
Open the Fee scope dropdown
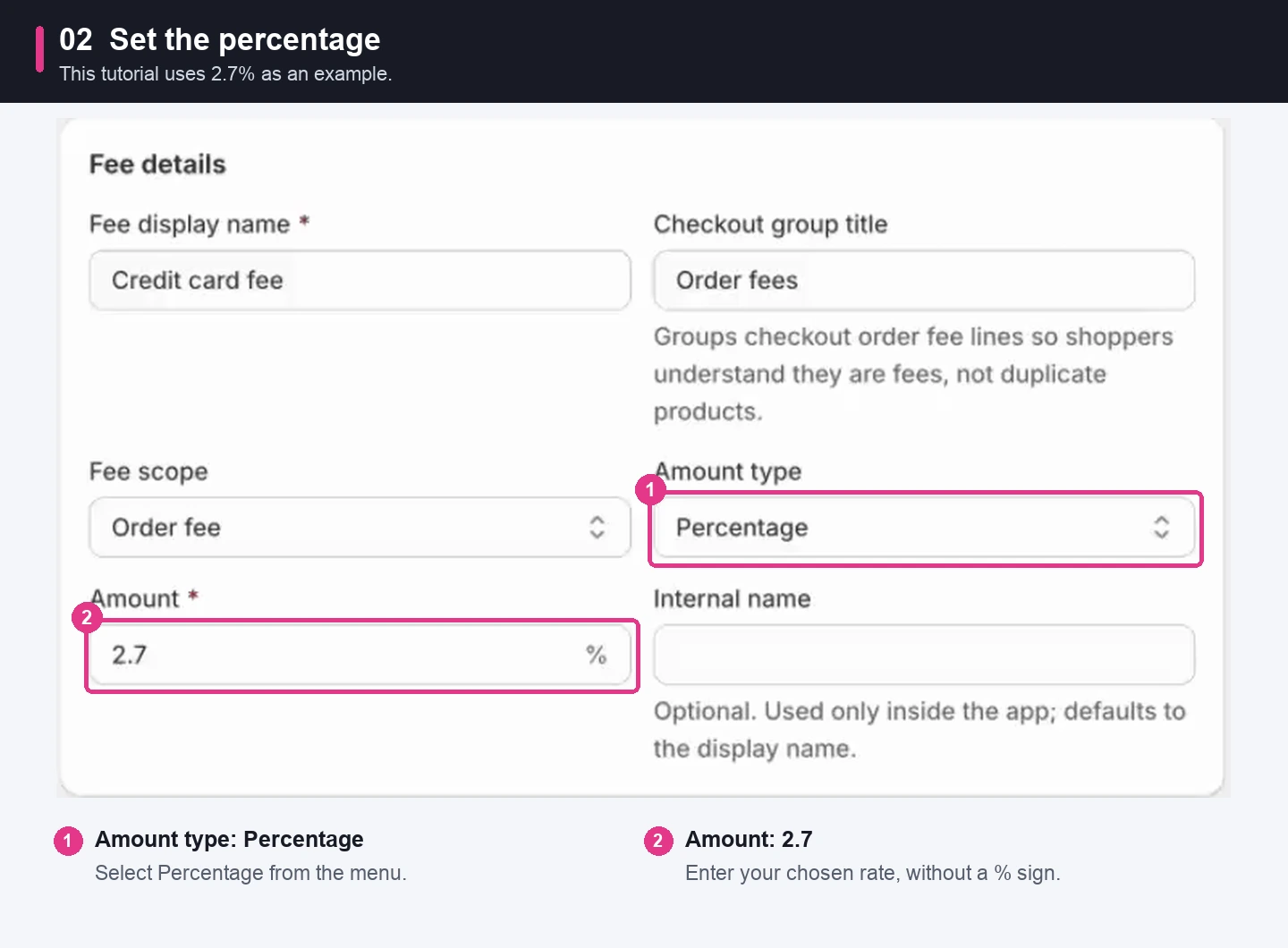tap(360, 528)
